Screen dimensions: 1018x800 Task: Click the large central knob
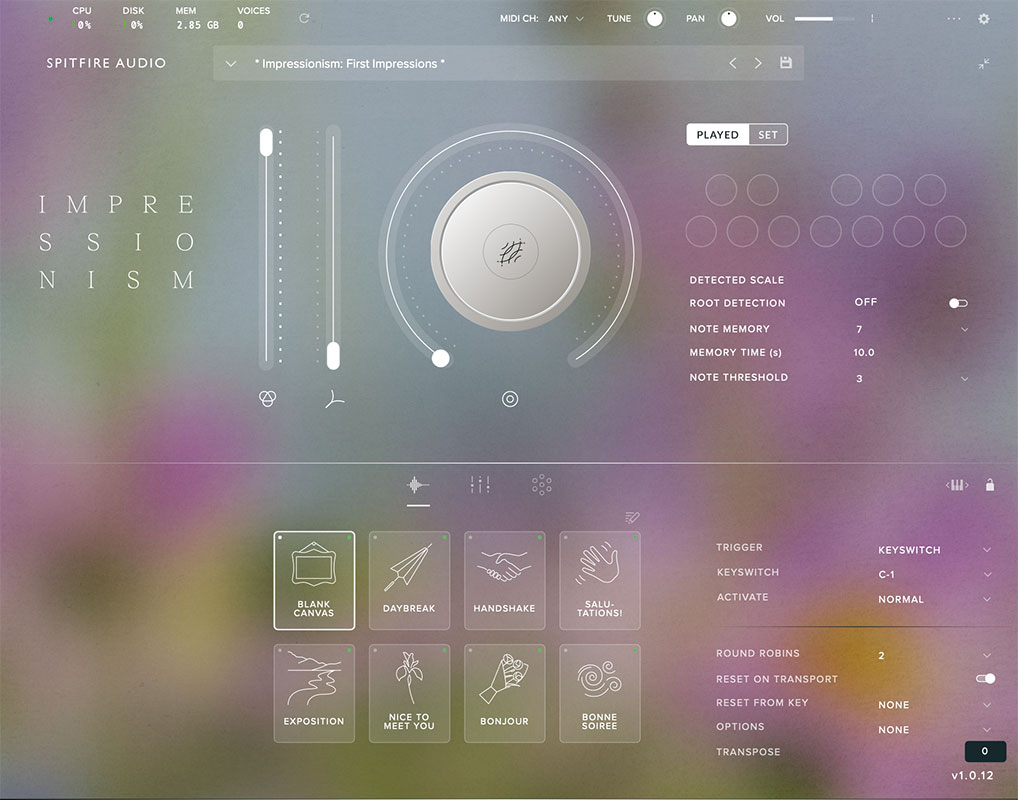click(x=510, y=251)
